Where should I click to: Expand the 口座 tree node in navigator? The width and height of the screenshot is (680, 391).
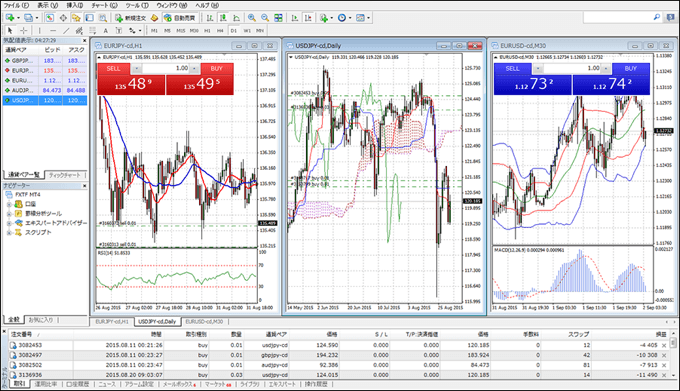click(x=9, y=204)
